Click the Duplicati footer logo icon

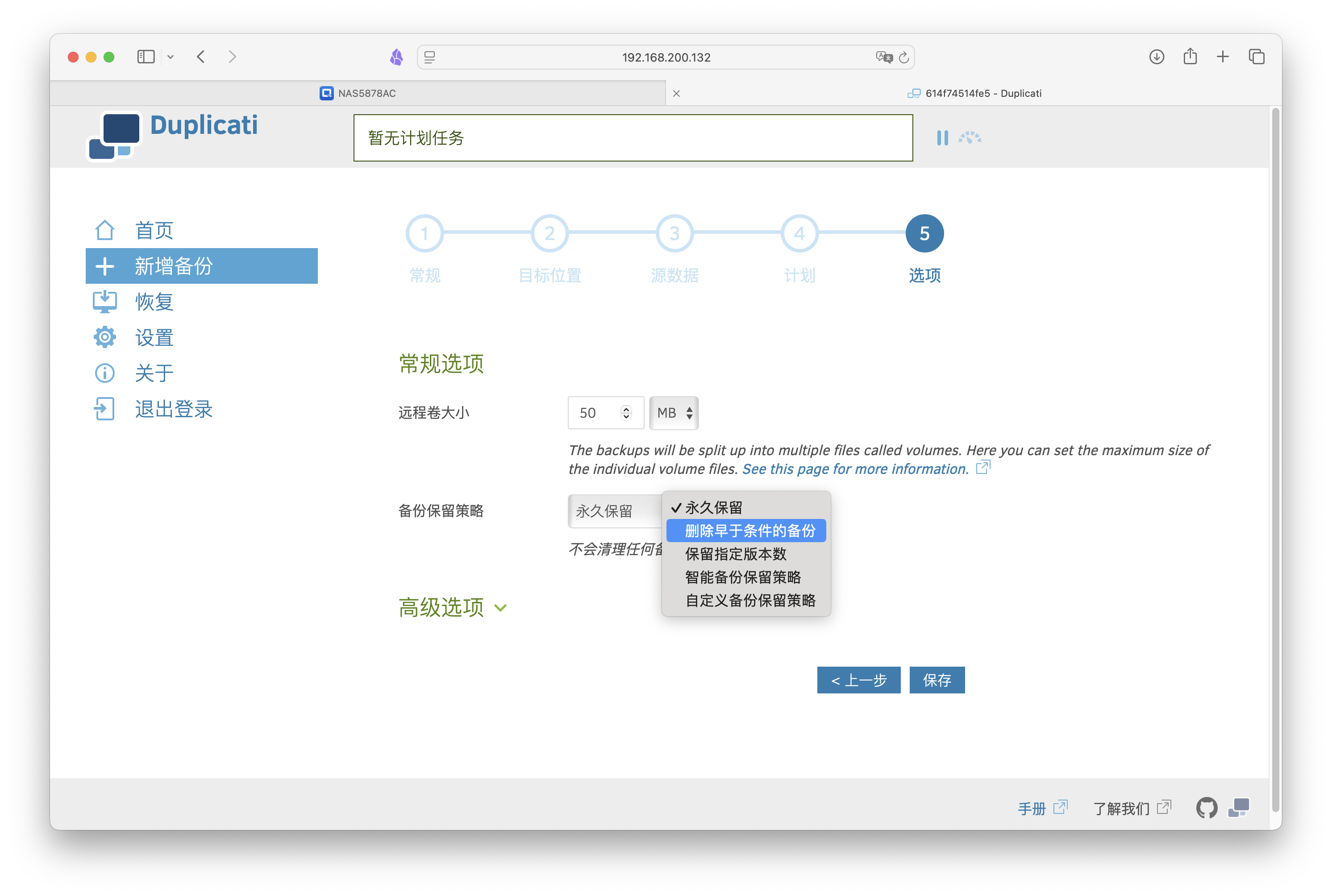(x=1239, y=808)
